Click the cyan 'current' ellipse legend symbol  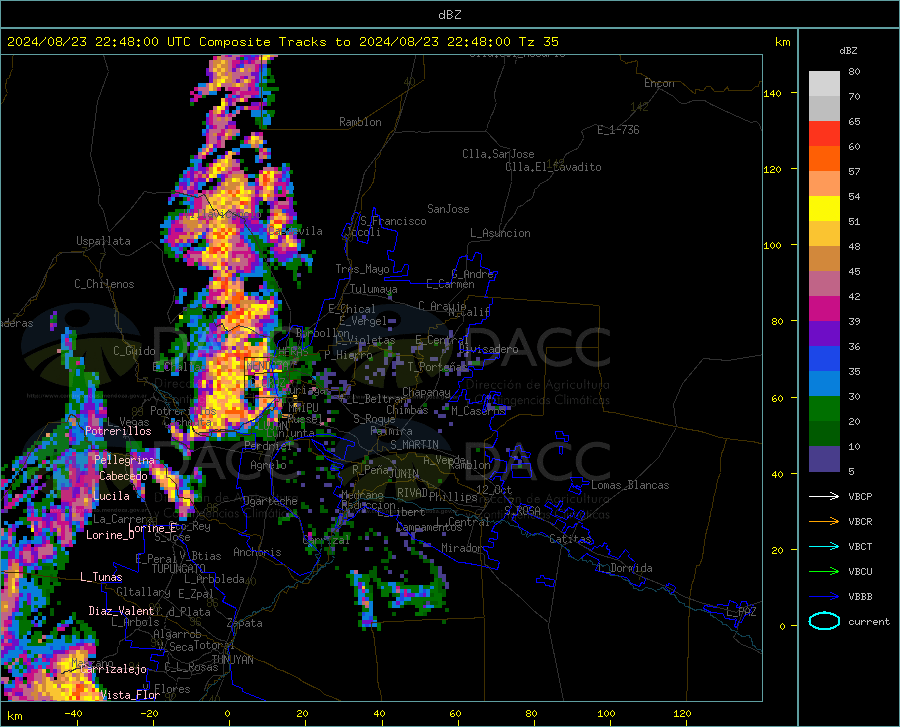coord(824,621)
